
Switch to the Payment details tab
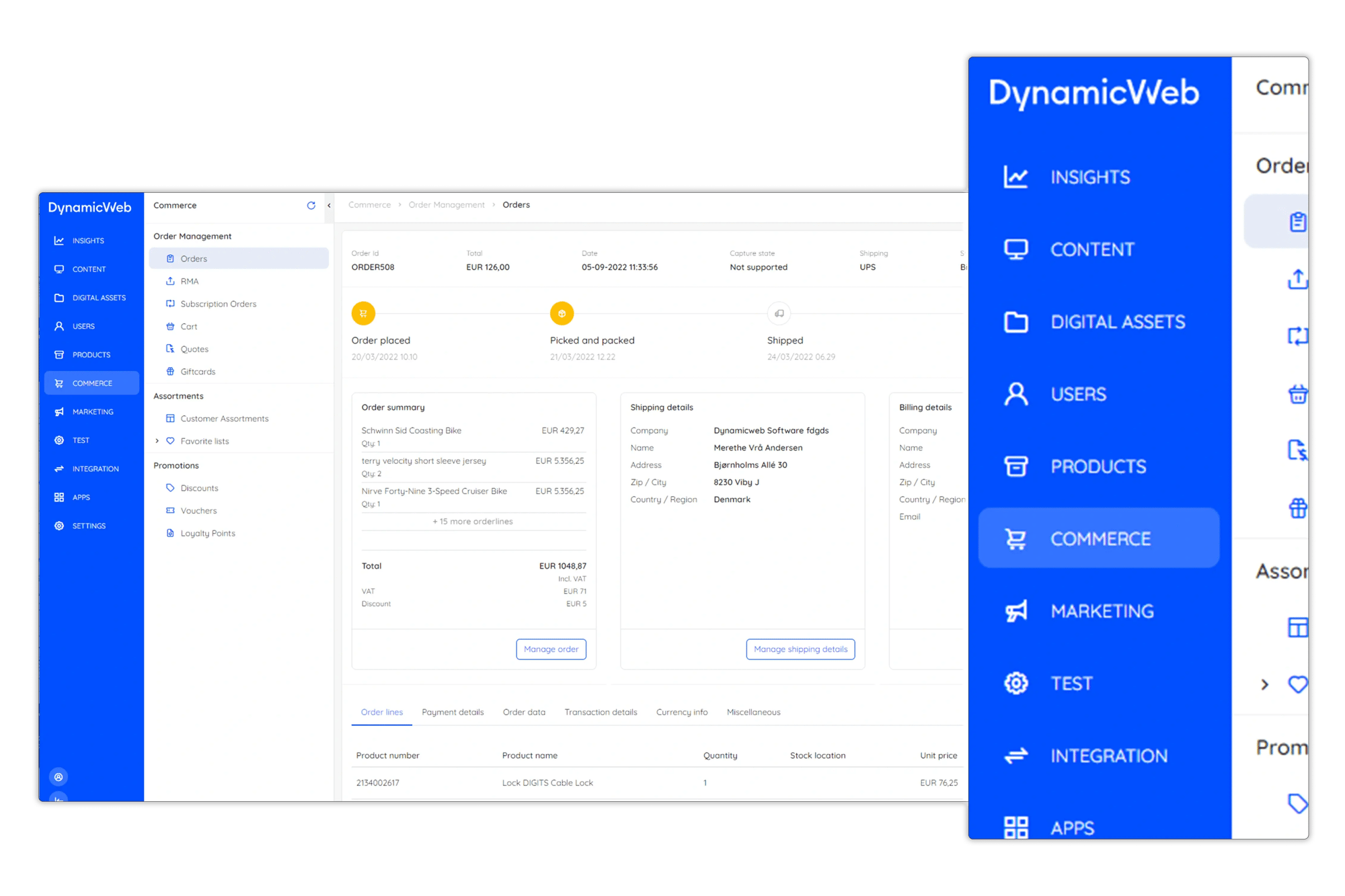click(x=453, y=712)
